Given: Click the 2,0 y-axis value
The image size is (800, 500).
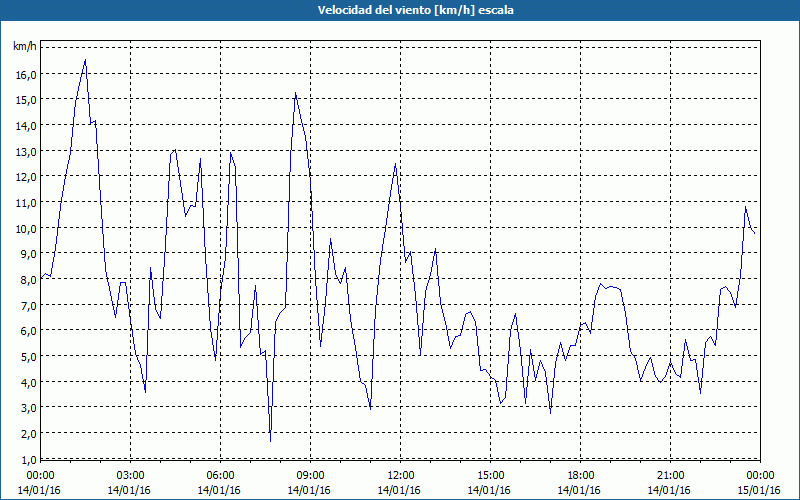Looking at the screenshot, I should [x=29, y=434].
